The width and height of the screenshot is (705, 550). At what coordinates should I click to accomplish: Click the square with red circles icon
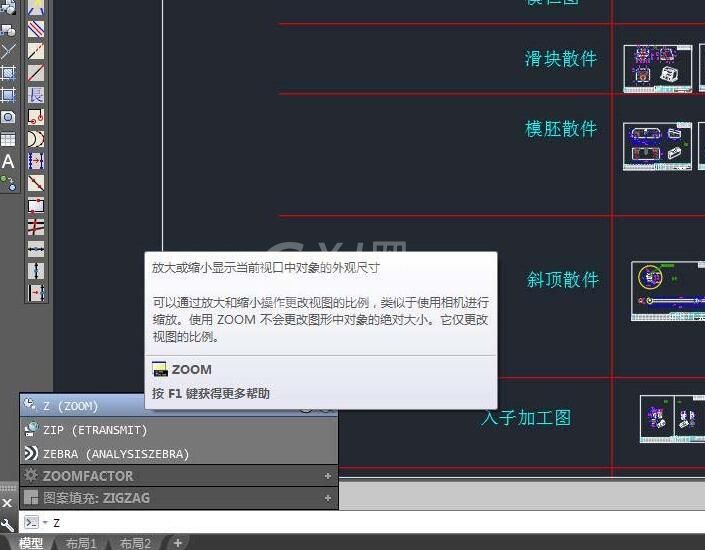click(36, 117)
